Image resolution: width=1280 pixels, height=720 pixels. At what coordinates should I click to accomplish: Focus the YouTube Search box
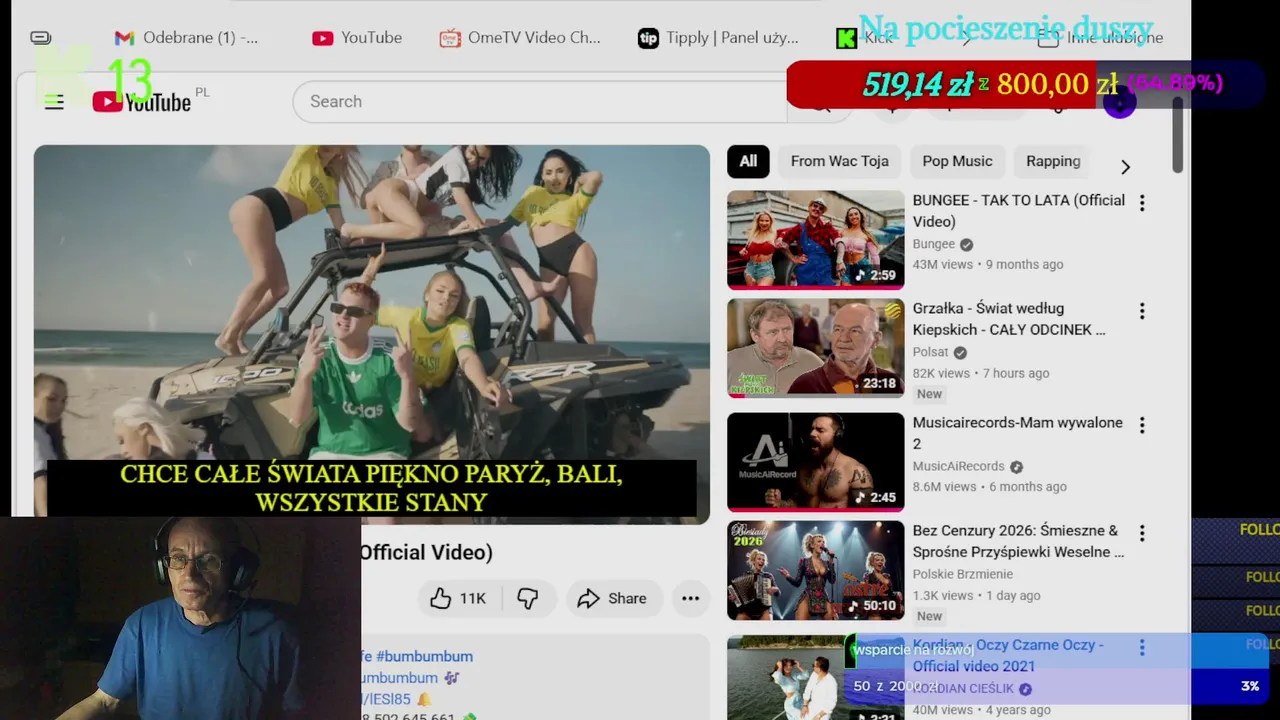pos(540,101)
